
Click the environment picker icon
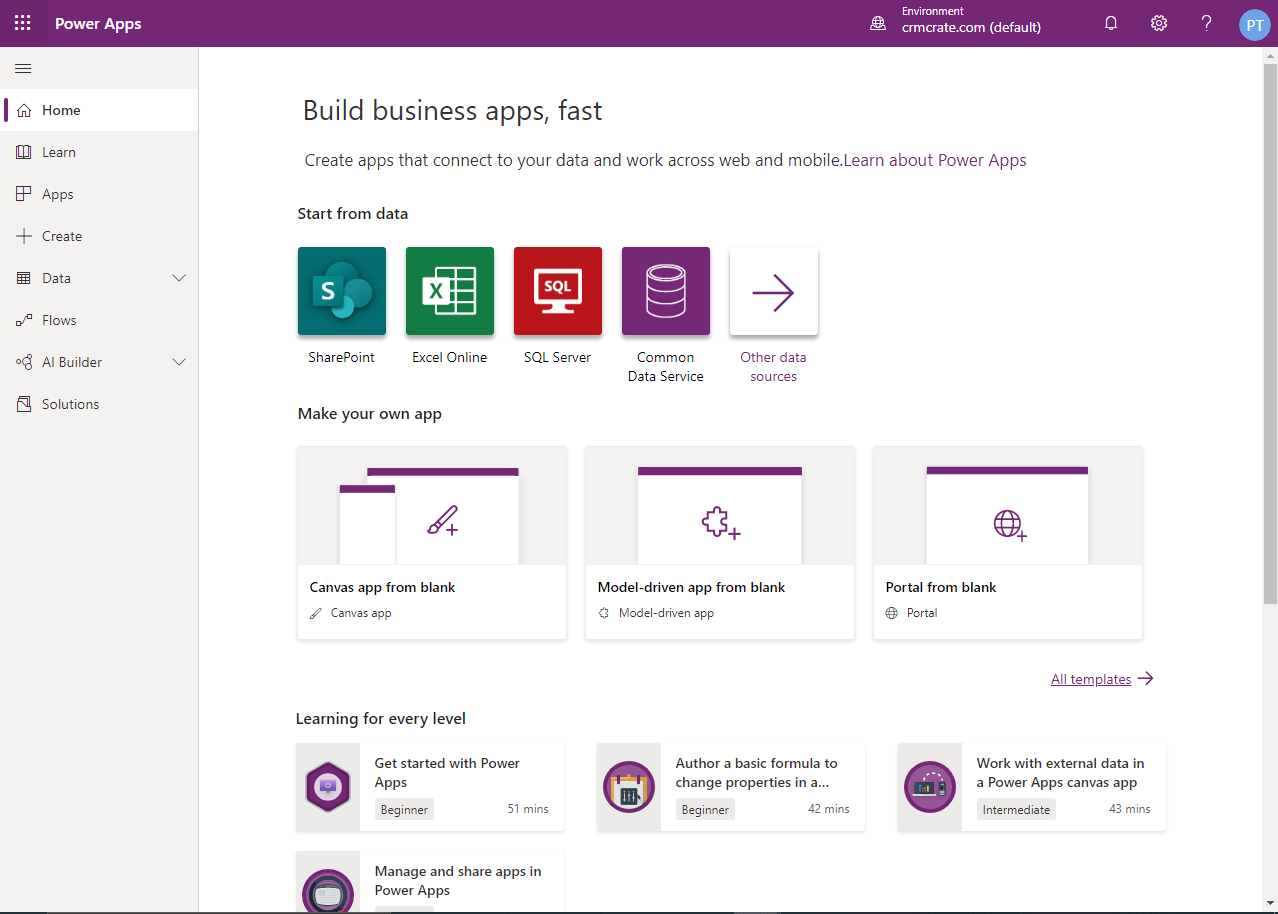[x=878, y=23]
